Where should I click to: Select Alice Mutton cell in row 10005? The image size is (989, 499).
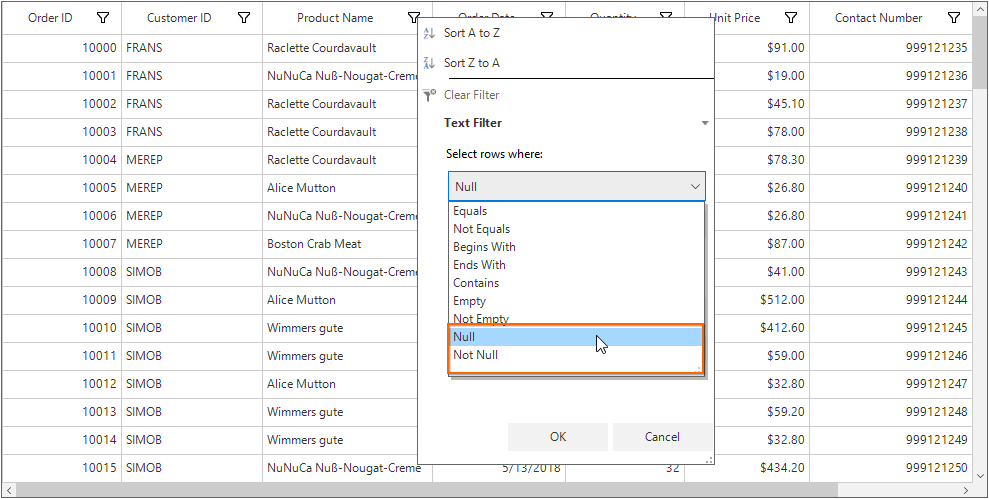click(x=341, y=188)
